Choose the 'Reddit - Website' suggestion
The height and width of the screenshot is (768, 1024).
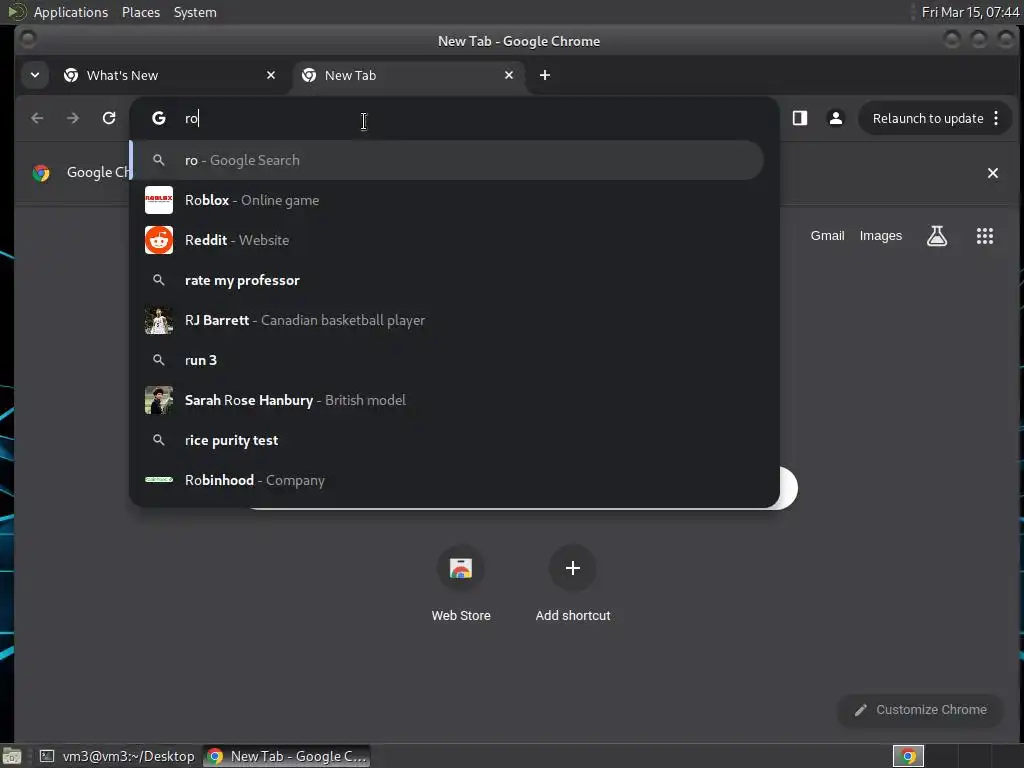[447, 240]
